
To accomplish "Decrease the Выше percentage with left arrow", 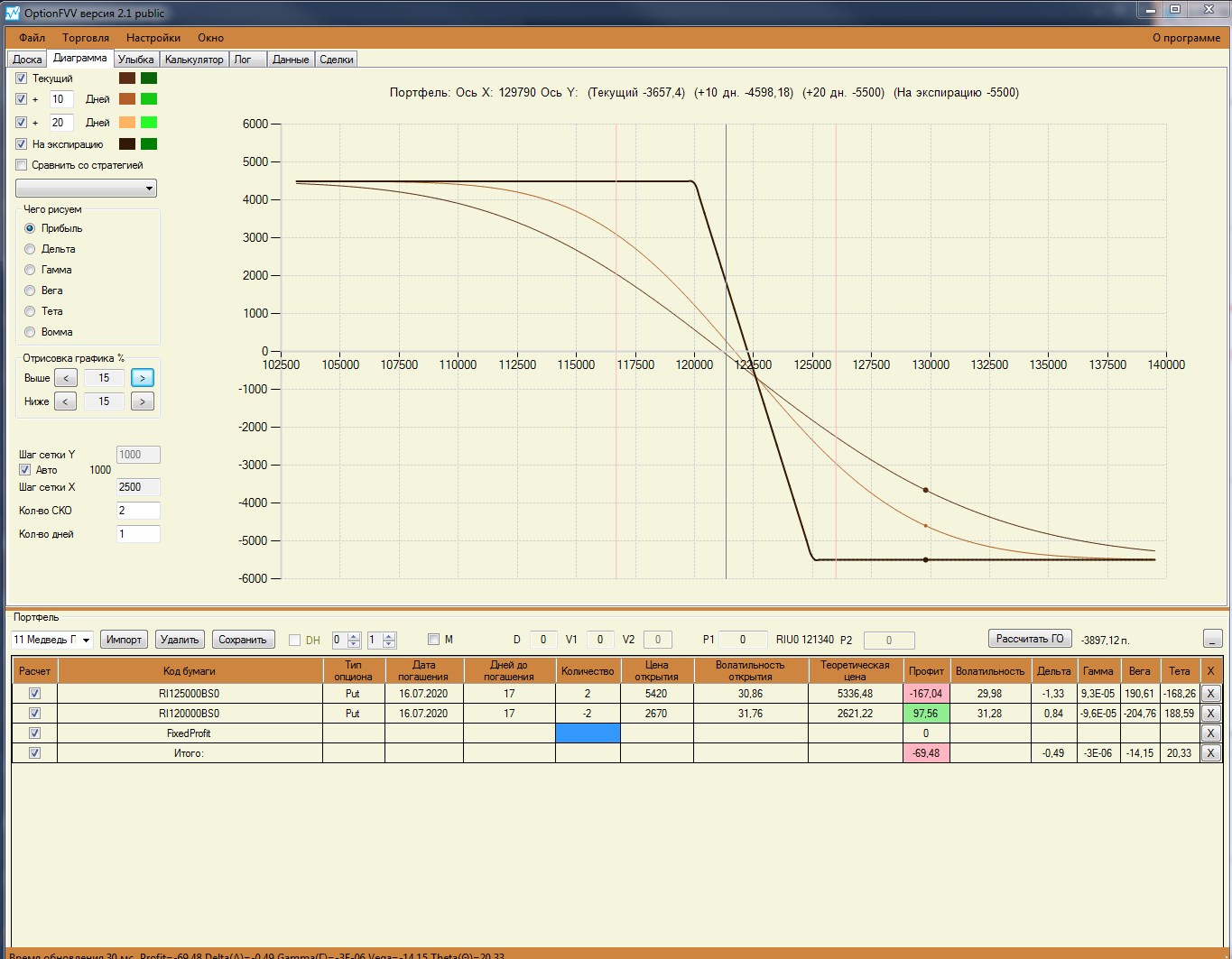I will 65,378.
